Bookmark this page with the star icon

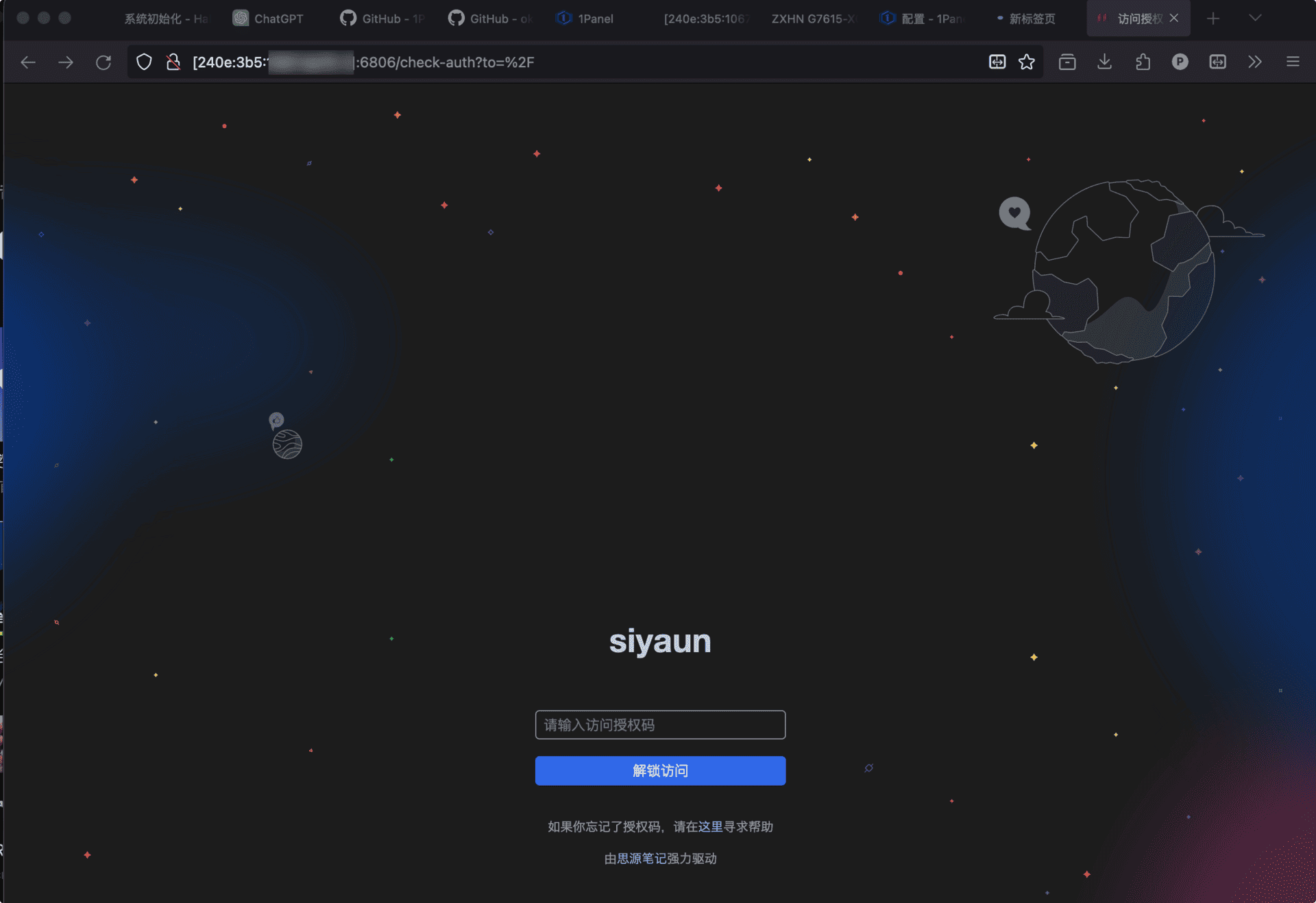[x=1026, y=62]
